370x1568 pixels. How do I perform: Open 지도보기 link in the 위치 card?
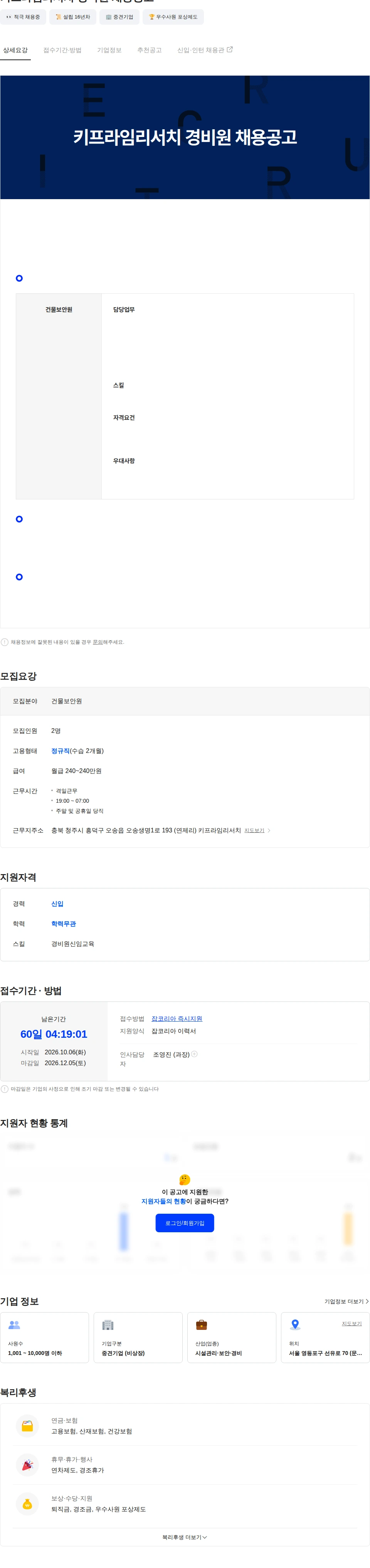click(x=352, y=1323)
